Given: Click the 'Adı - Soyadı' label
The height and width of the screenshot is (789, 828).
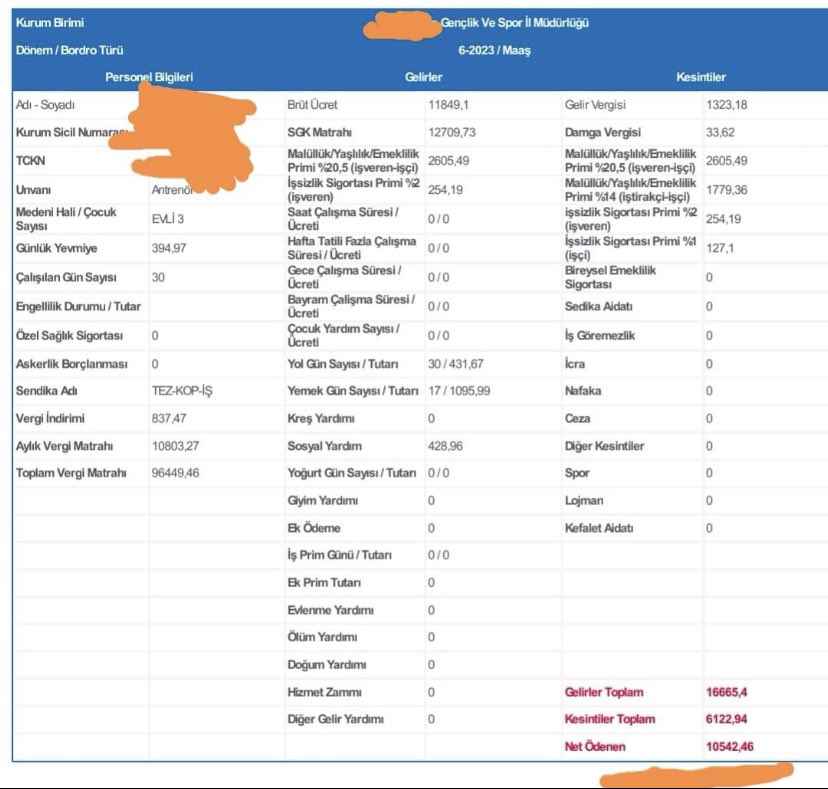Looking at the screenshot, I should (45, 105).
